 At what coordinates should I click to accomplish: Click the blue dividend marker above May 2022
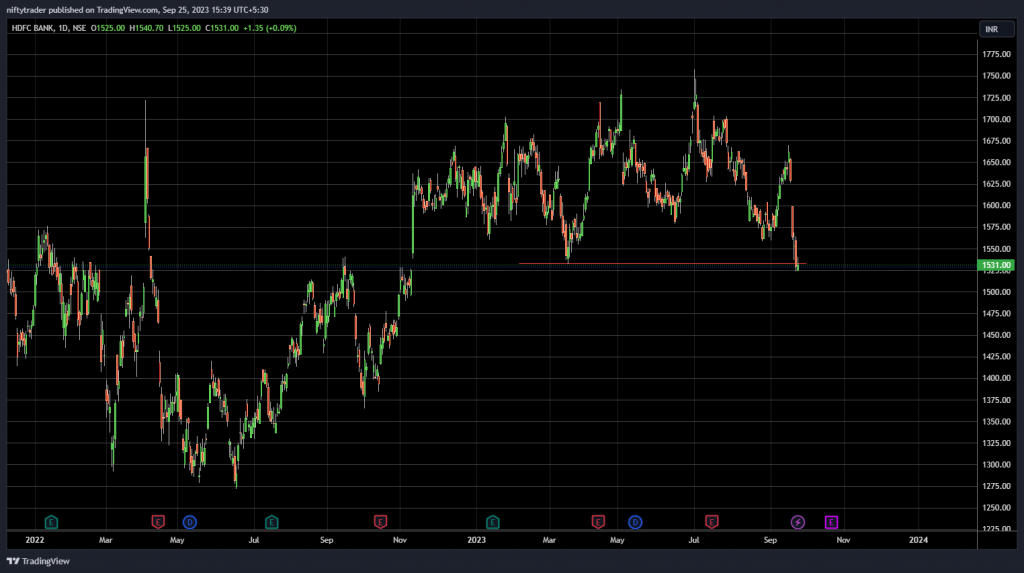coord(189,522)
